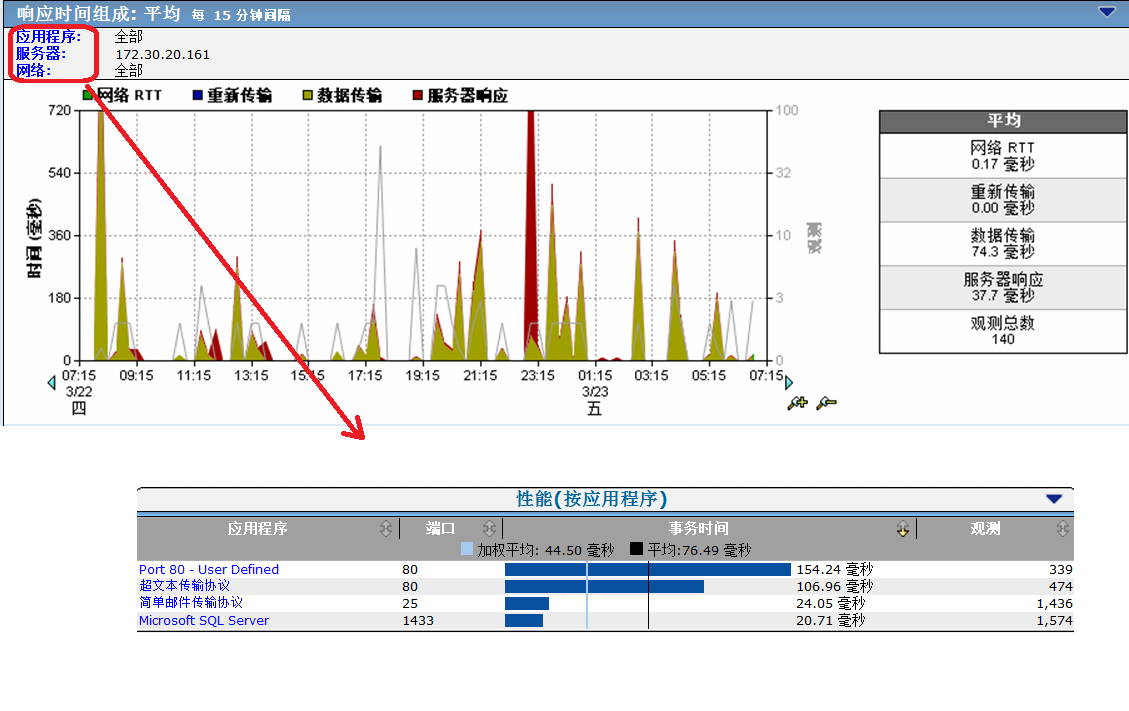Click the 23:15 time axis label

[x=537, y=375]
